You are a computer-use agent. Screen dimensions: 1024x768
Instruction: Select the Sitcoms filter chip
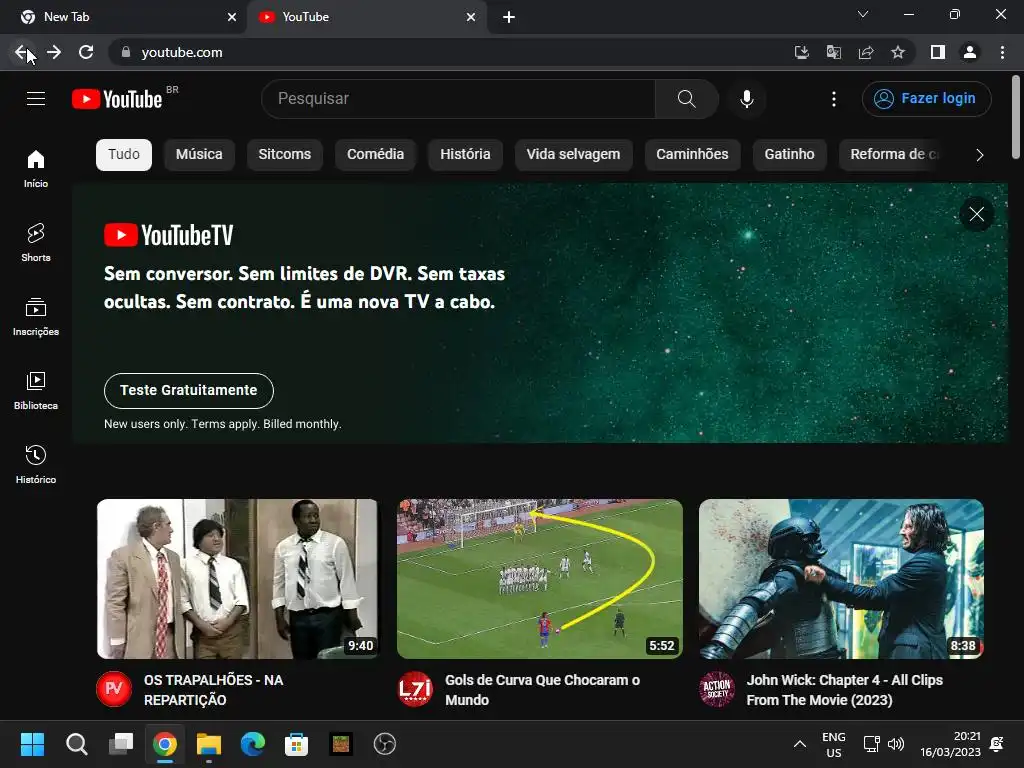point(285,155)
